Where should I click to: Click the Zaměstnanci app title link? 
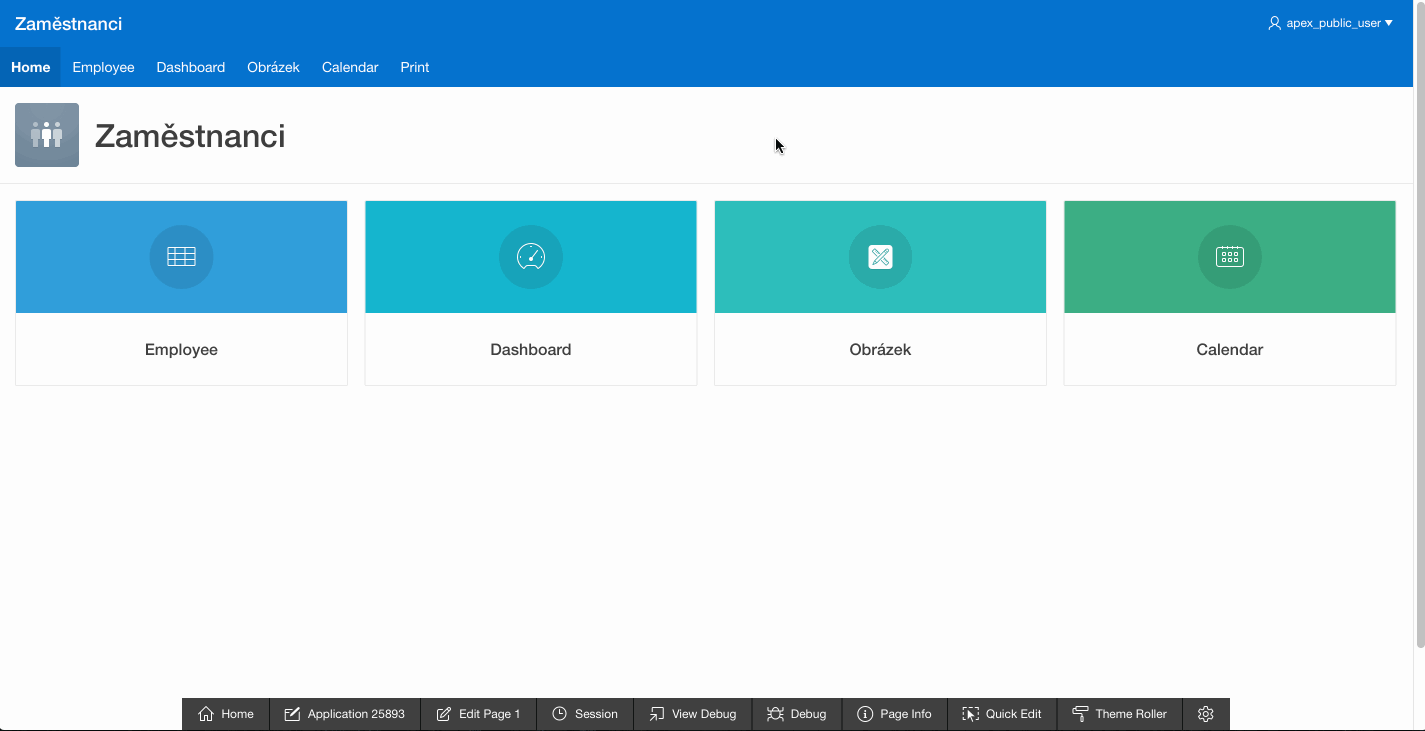pos(68,23)
